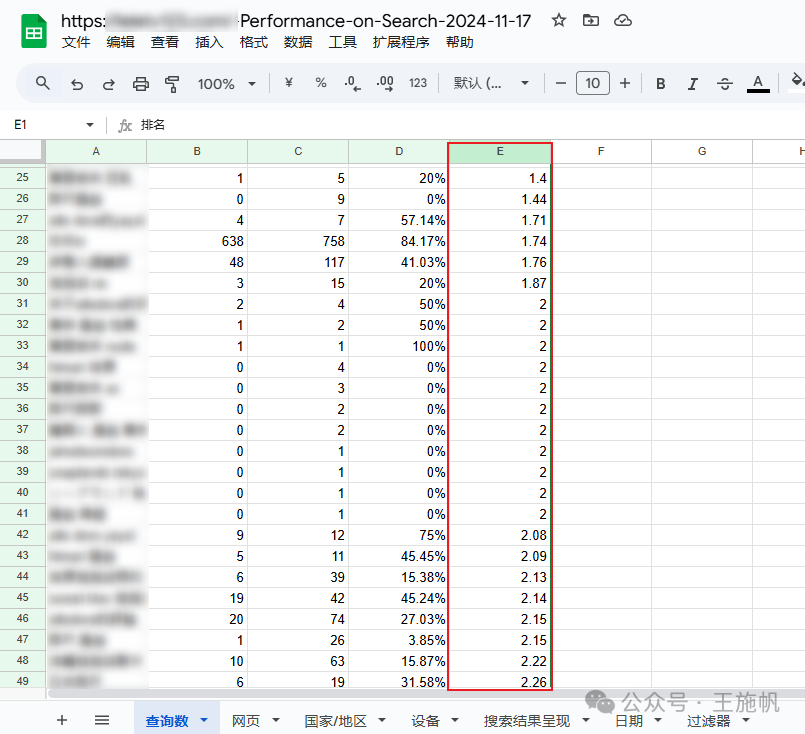Viewport: 805px width, 734px height.
Task: Select cell with value 758
Action: [x=298, y=241]
